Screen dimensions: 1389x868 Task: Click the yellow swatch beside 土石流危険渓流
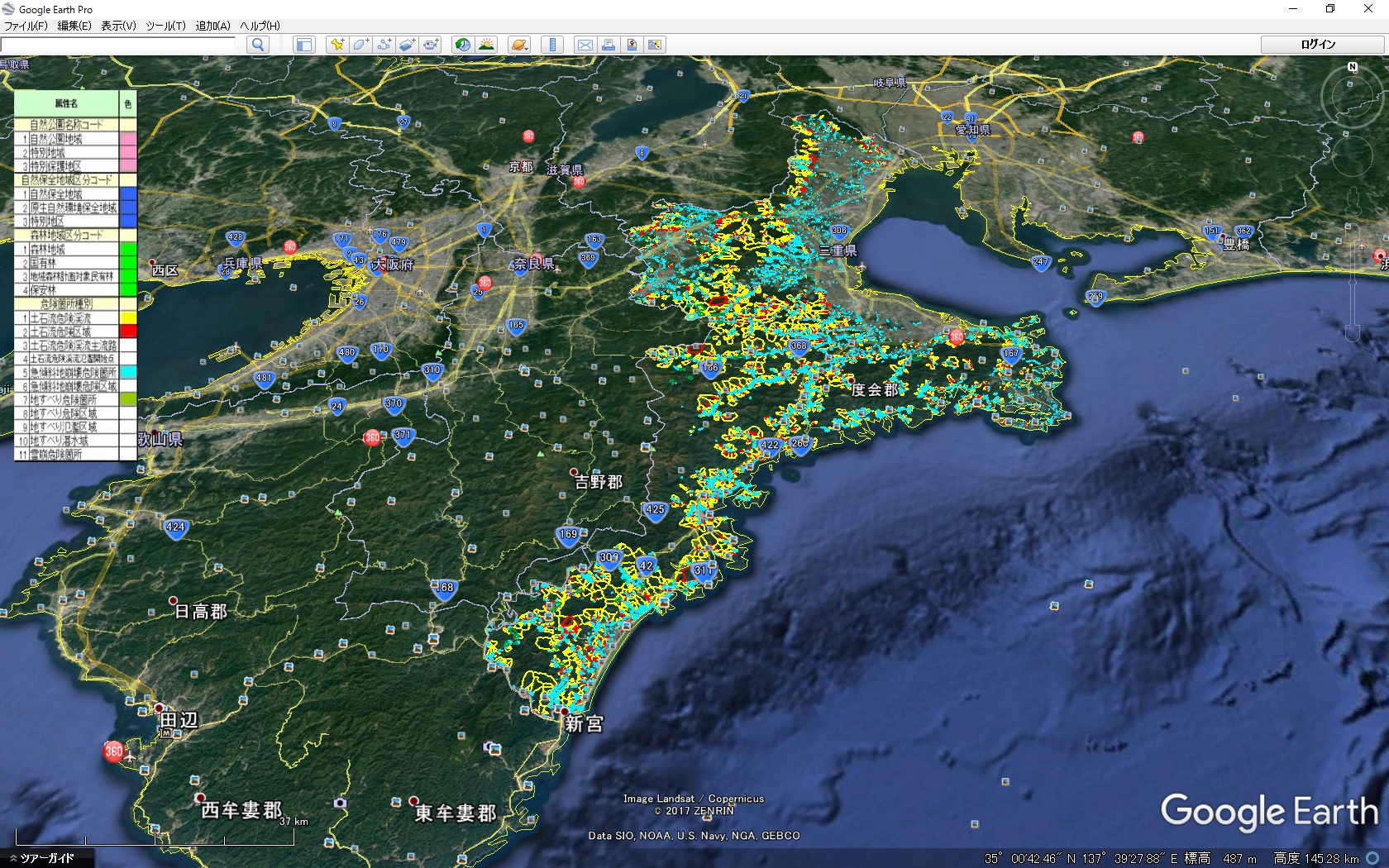point(128,317)
